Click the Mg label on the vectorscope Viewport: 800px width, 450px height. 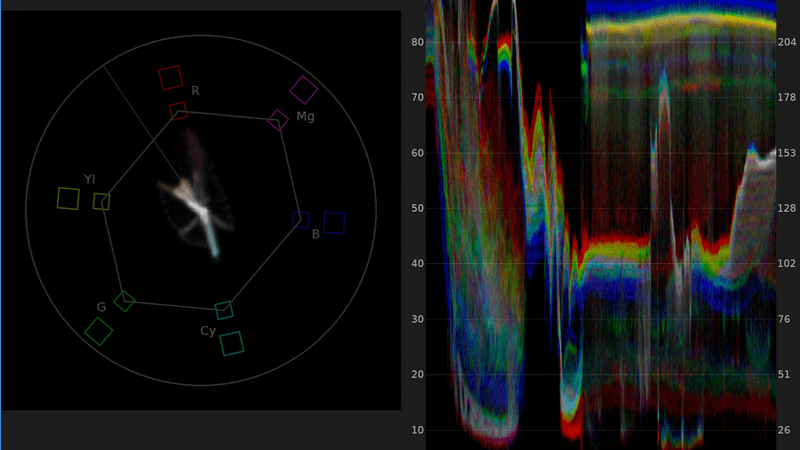tap(305, 118)
